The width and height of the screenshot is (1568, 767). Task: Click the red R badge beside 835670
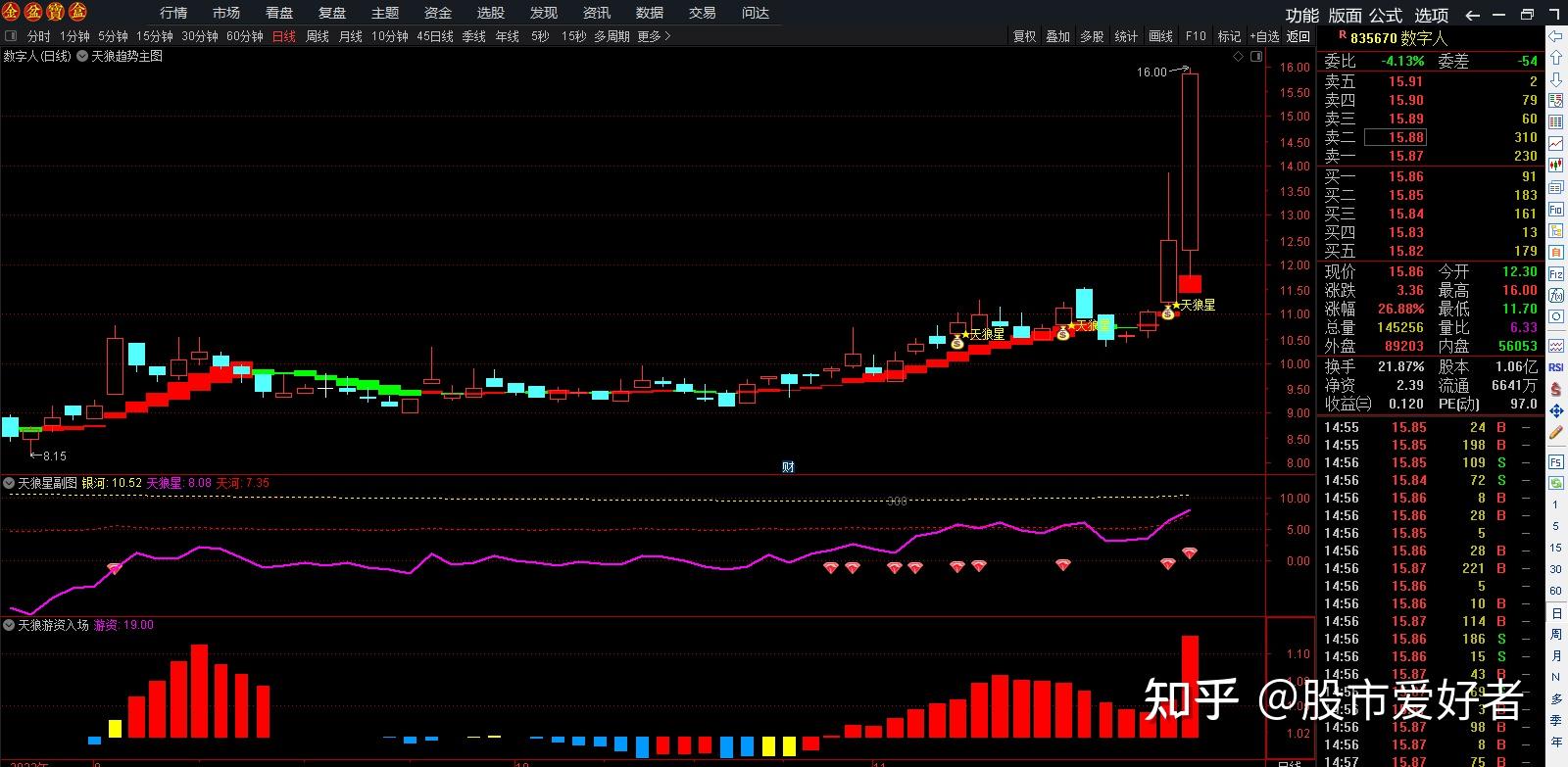[x=1342, y=35]
